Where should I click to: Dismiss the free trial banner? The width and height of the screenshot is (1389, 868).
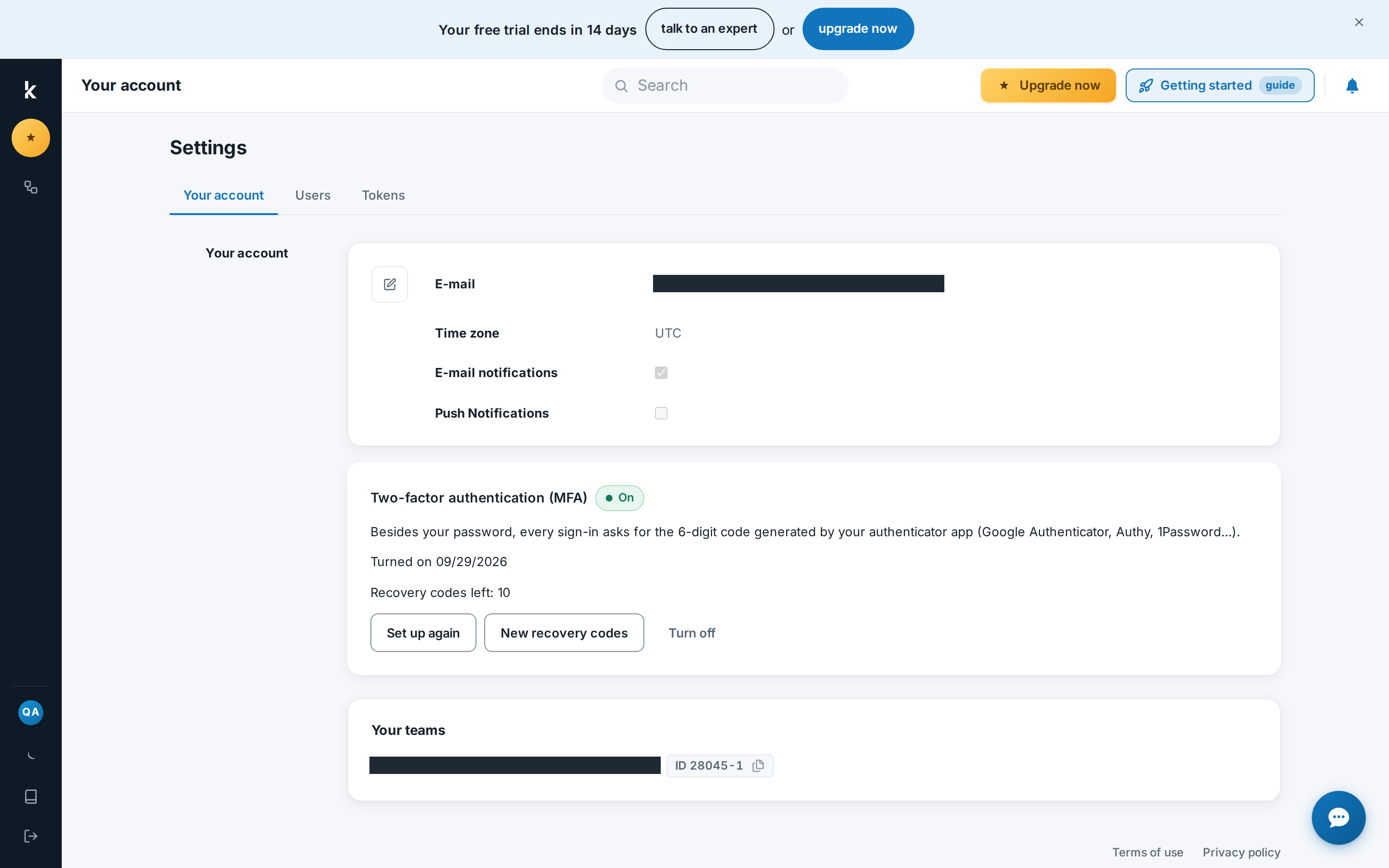pyautogui.click(x=1359, y=22)
